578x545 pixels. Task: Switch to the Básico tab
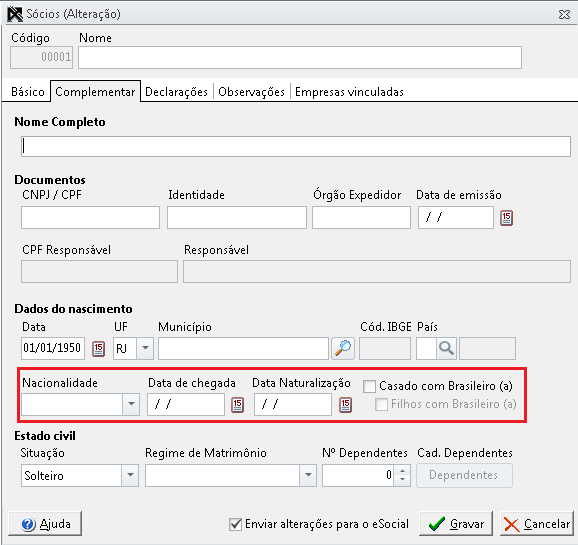click(x=27, y=91)
